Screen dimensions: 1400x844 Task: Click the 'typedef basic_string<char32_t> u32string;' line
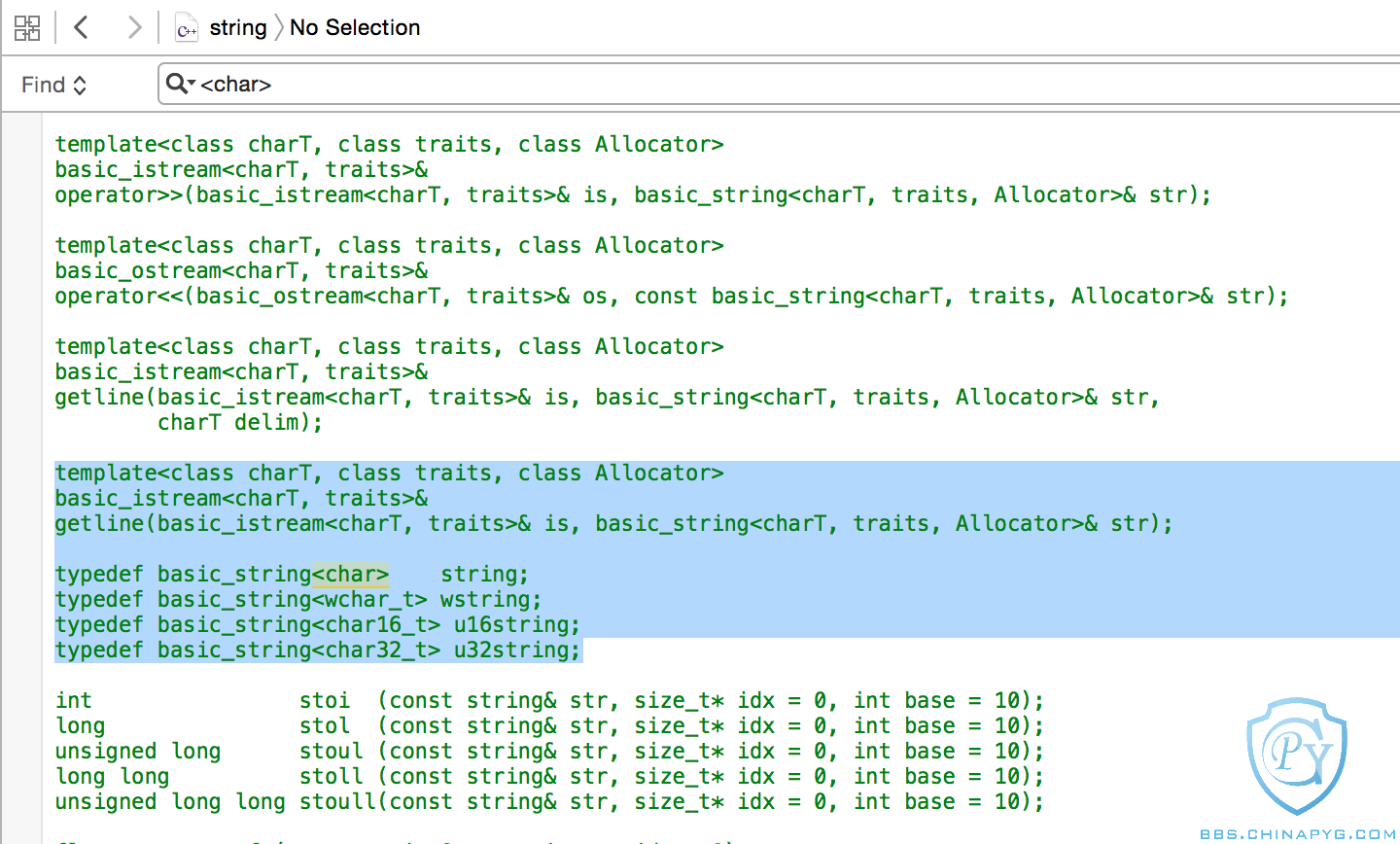tap(318, 651)
